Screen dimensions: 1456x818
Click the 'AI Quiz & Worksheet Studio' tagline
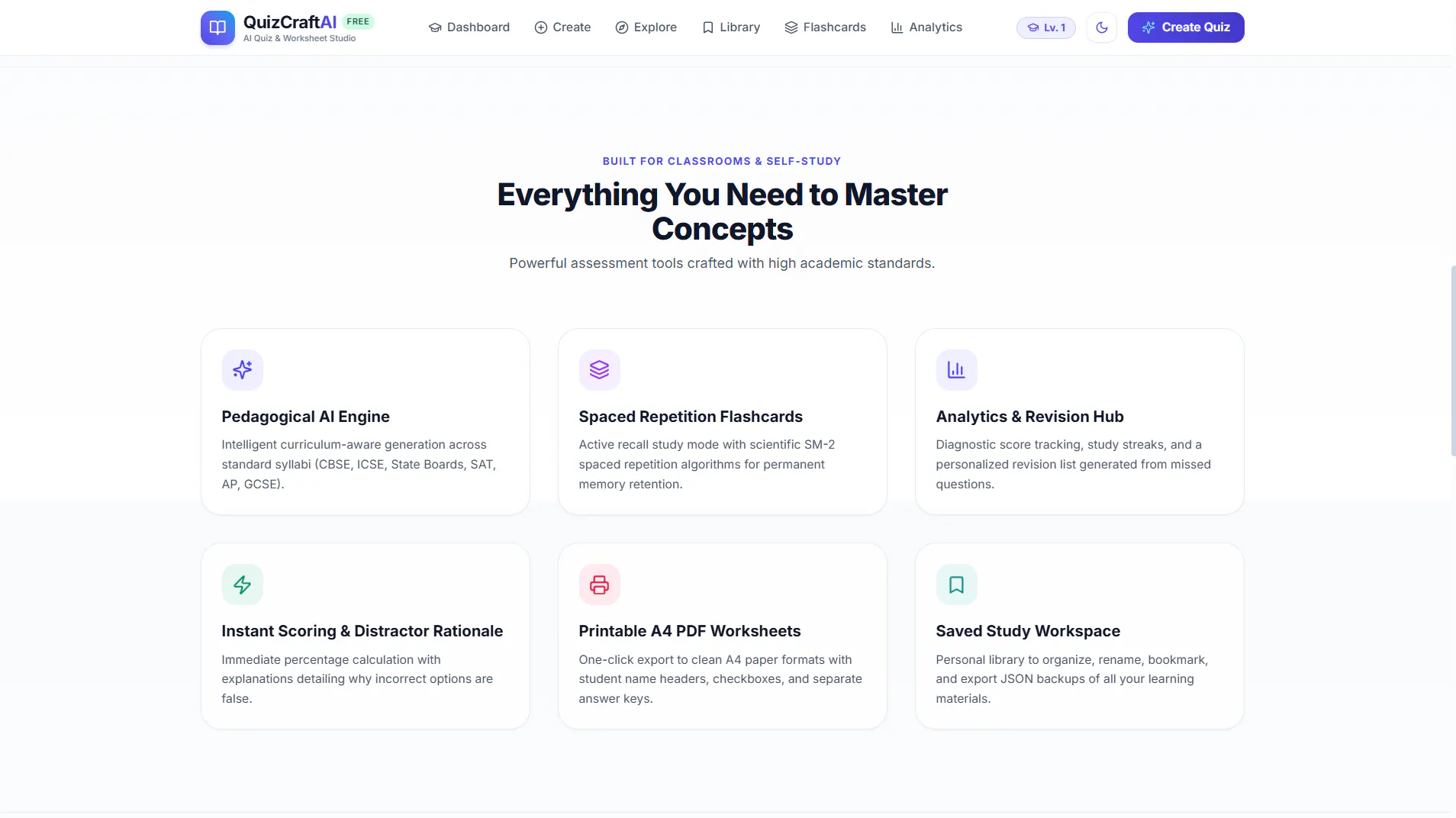(x=299, y=38)
